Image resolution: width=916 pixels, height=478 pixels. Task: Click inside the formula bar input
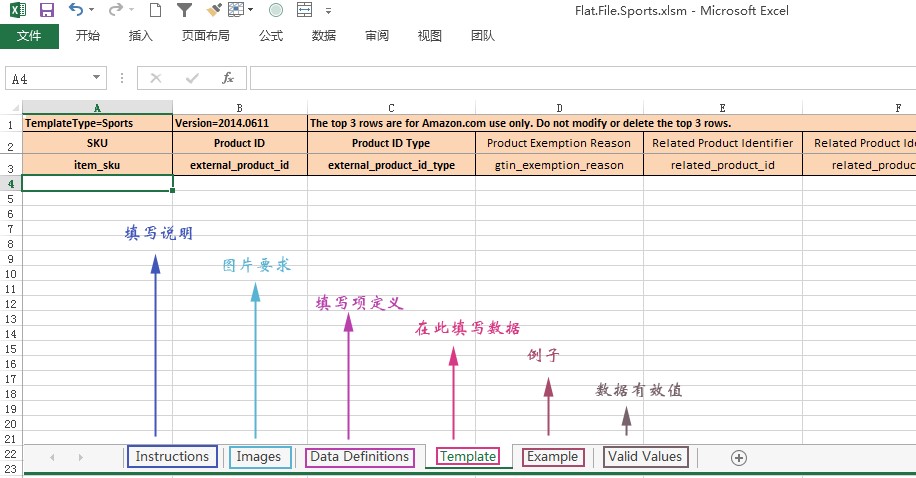point(580,78)
